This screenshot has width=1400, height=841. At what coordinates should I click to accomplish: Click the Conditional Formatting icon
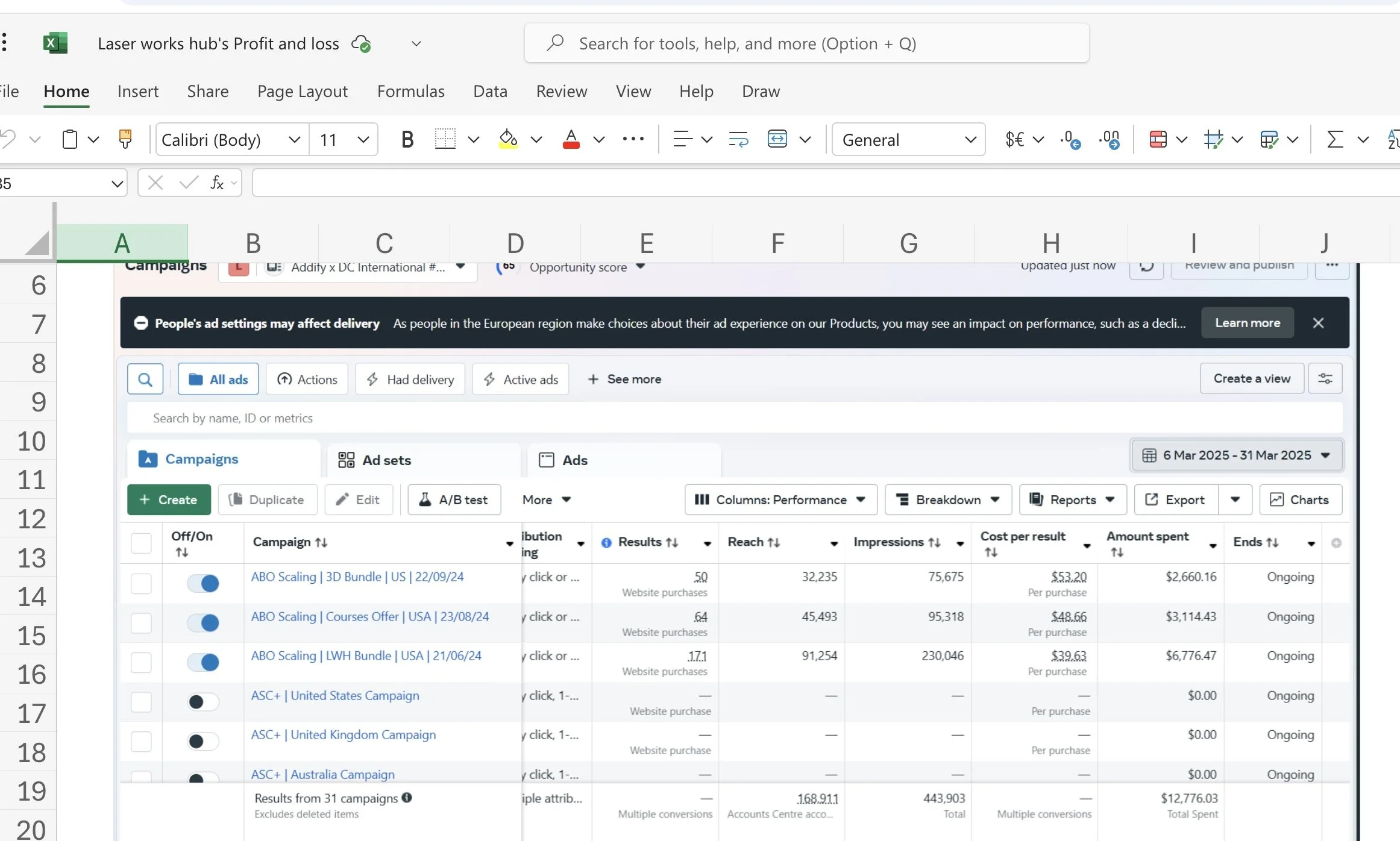1158,139
